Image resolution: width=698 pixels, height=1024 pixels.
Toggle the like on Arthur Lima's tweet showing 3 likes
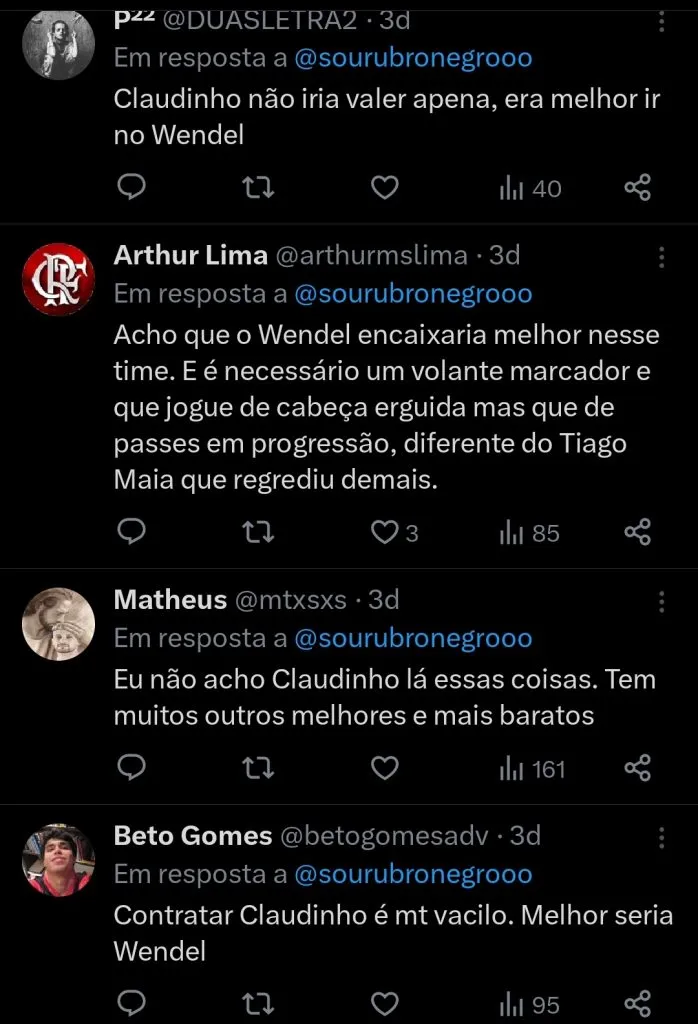click(384, 532)
